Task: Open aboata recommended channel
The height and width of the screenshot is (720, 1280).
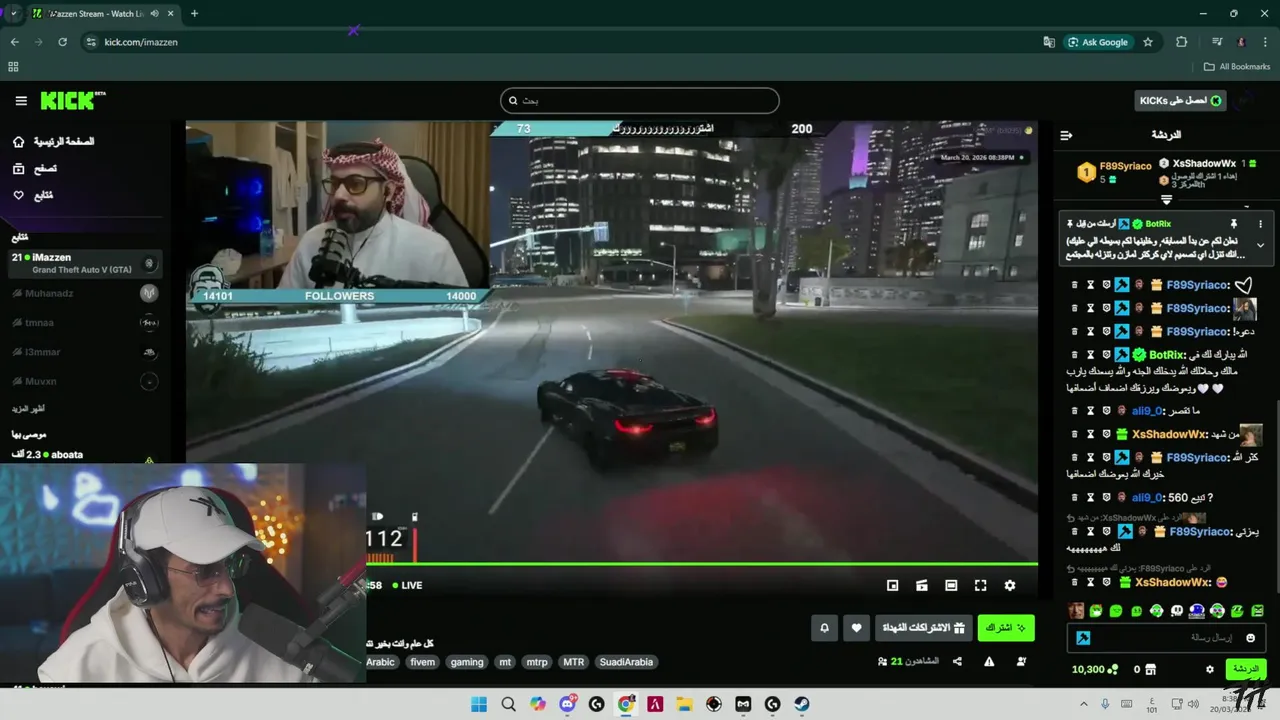Action: 85,456
